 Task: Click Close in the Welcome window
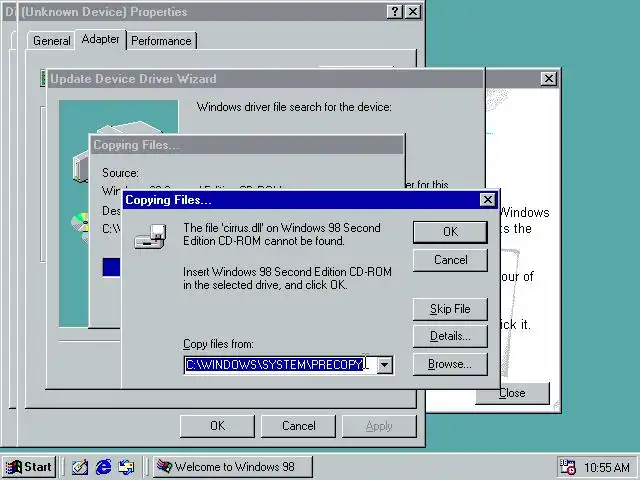coord(512,393)
